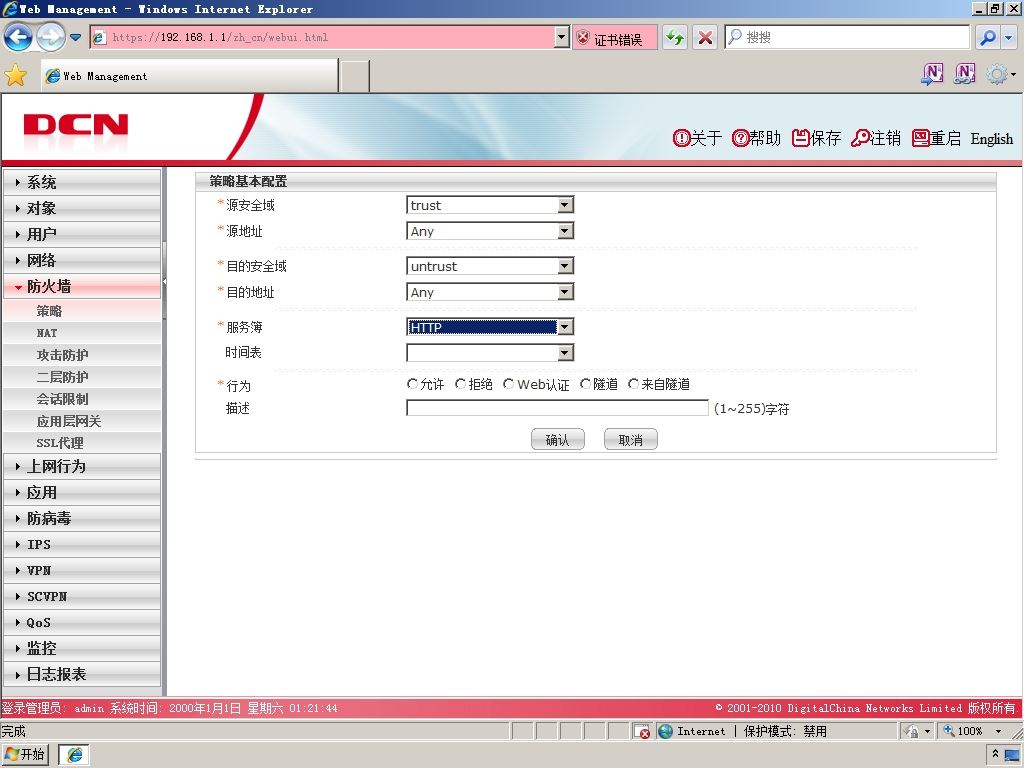Click the 保存 (Save) disk icon
This screenshot has height=768, width=1024.
[x=801, y=138]
